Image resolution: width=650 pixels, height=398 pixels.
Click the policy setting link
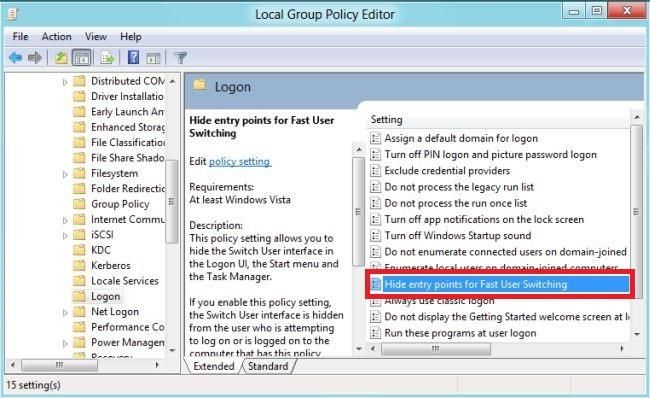pos(240,161)
